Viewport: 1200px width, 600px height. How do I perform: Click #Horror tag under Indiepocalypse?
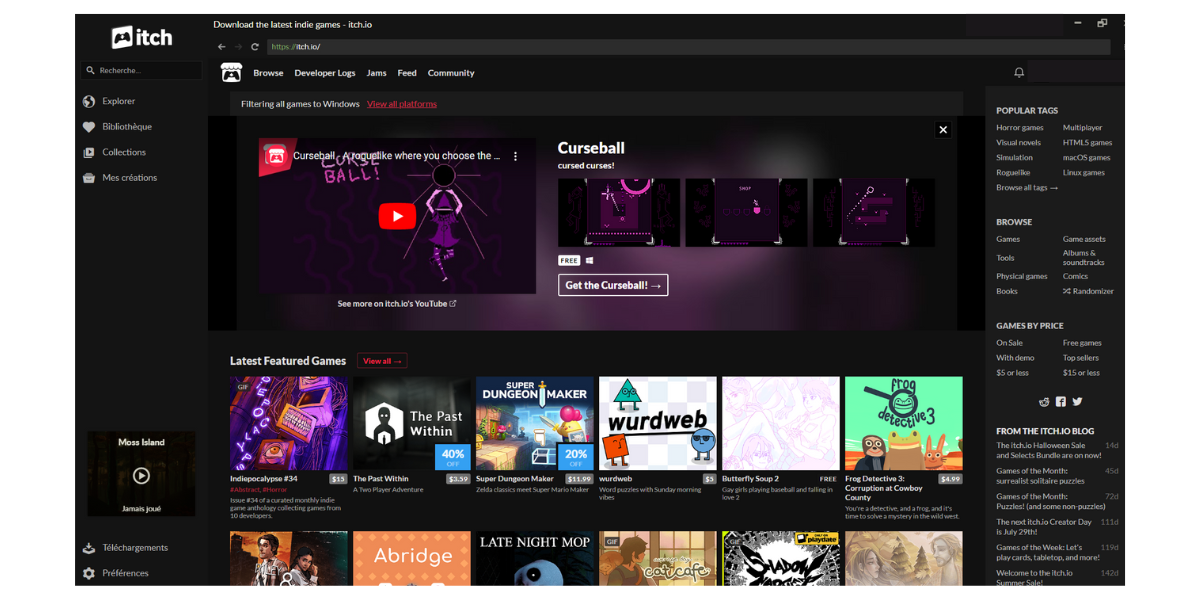pos(273,490)
